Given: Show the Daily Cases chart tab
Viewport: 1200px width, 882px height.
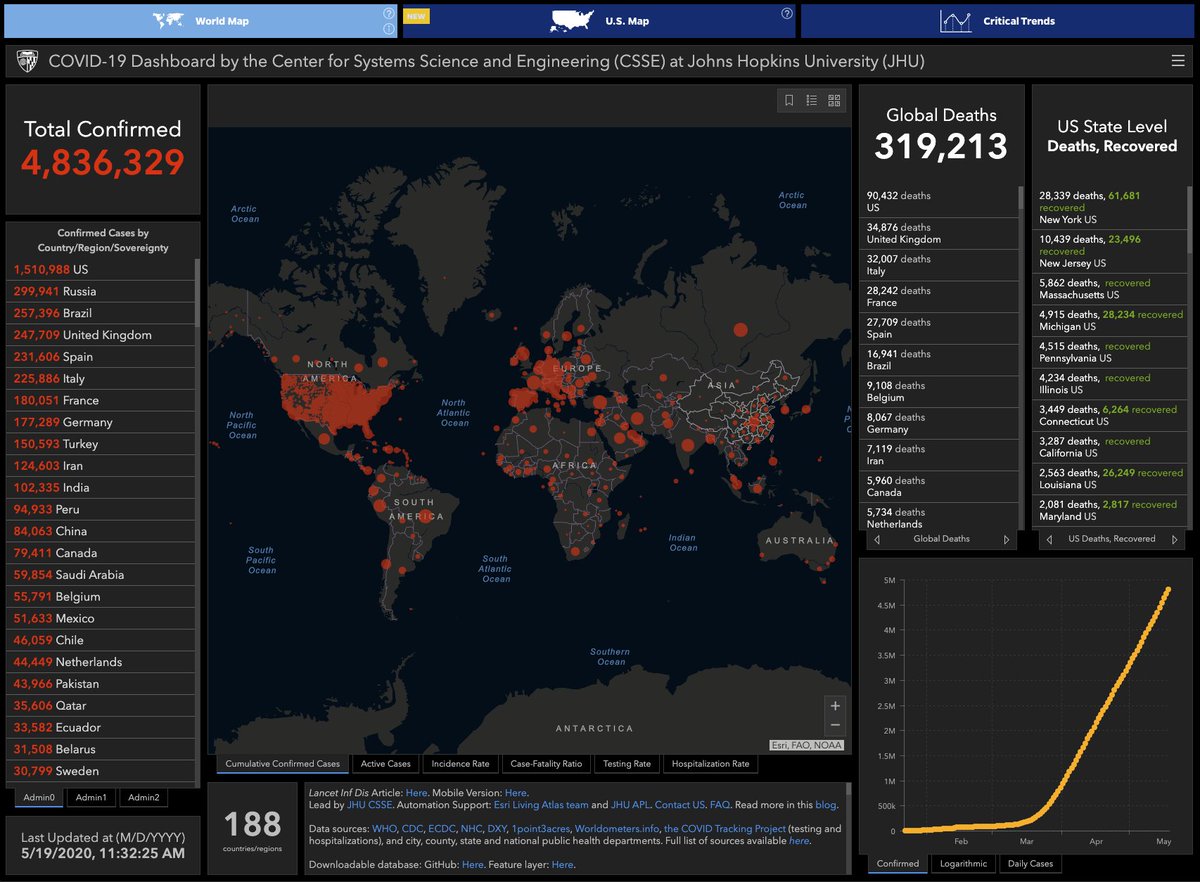Looking at the screenshot, I should (x=1030, y=864).
